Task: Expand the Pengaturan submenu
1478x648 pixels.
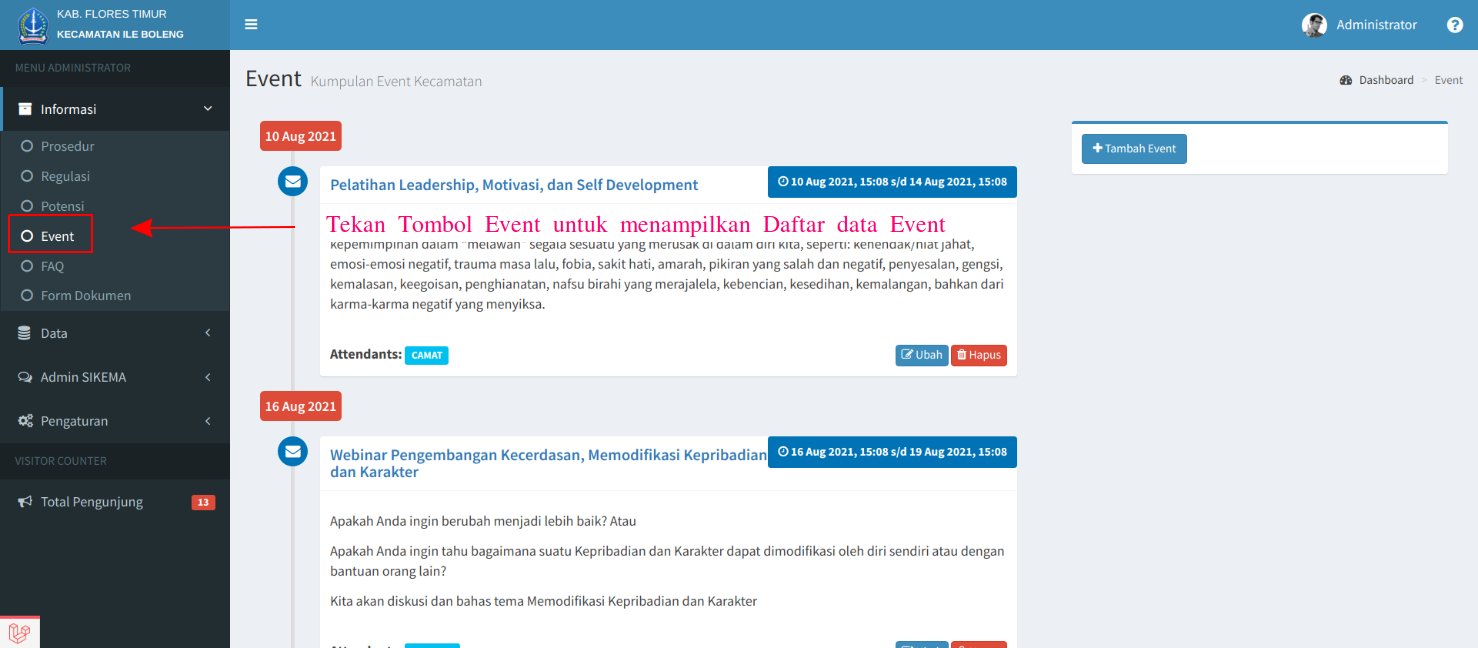Action: (207, 421)
